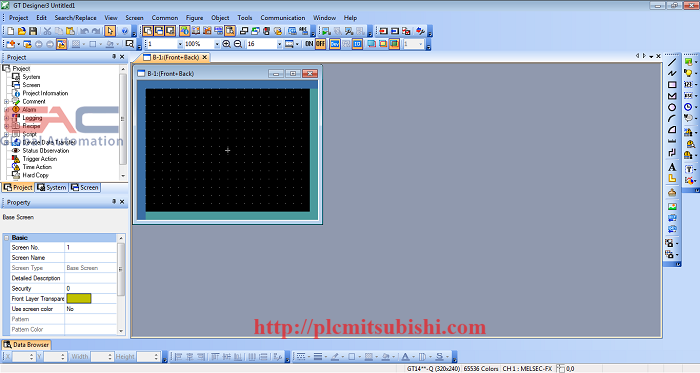Screen dimensions: 700x373
Task: Select Trigger Action in project tree
Action: tap(40, 159)
